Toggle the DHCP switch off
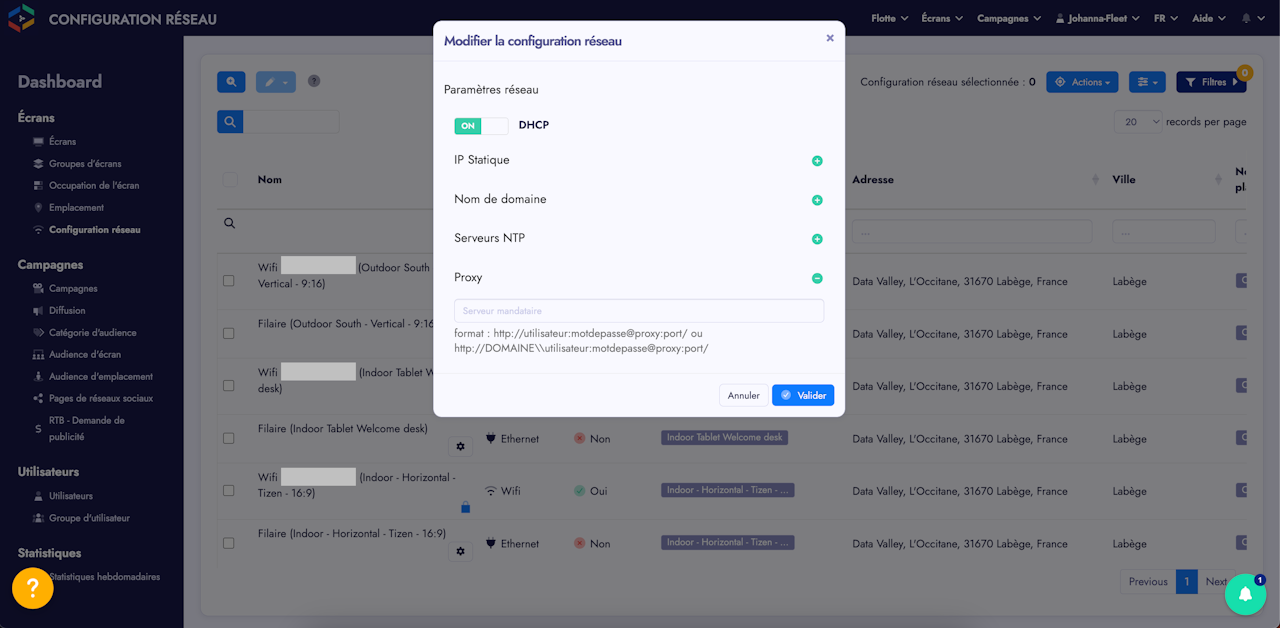1280x628 pixels. pyautogui.click(x=481, y=126)
